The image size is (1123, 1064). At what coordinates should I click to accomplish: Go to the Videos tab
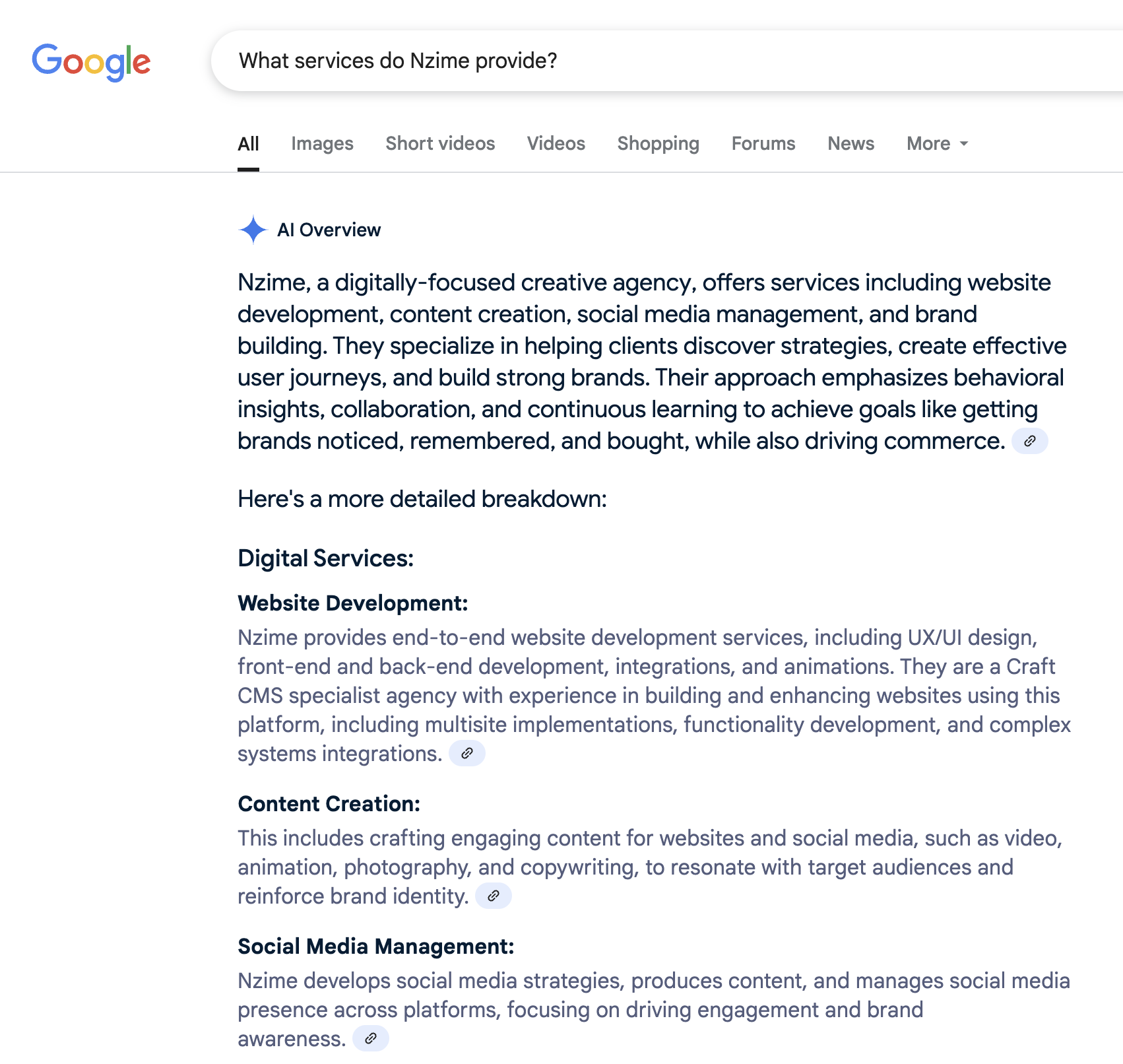click(x=556, y=144)
